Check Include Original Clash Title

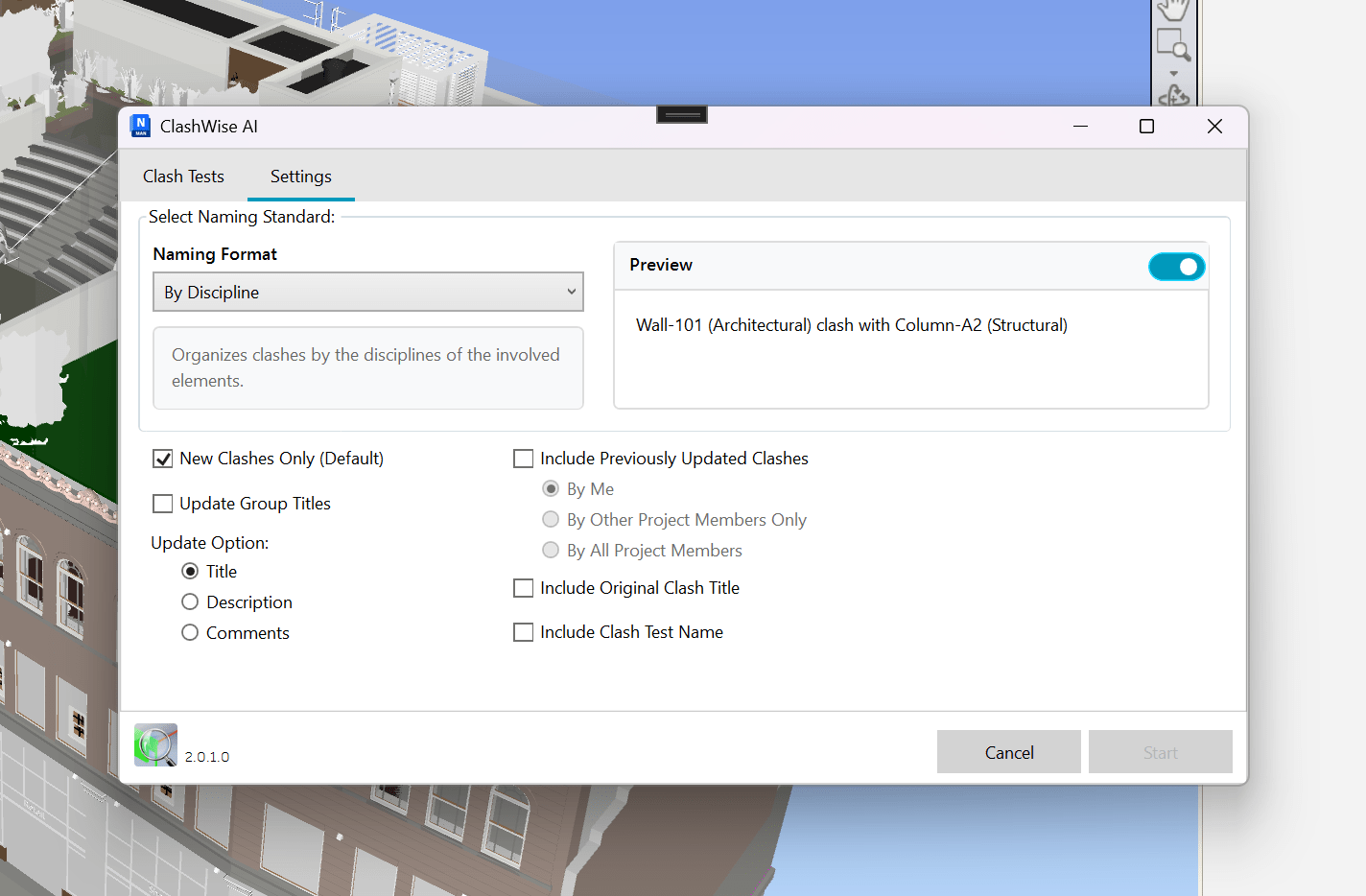click(524, 588)
